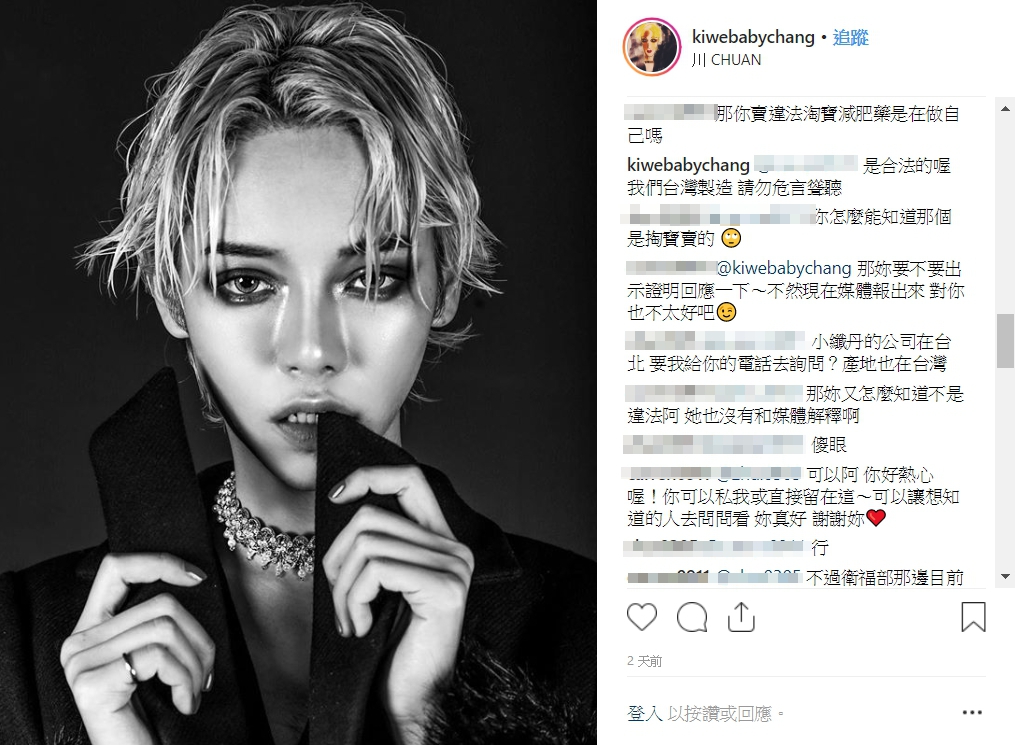Save the post with the bookmark icon
The width and height of the screenshot is (1015, 745).
click(973, 616)
